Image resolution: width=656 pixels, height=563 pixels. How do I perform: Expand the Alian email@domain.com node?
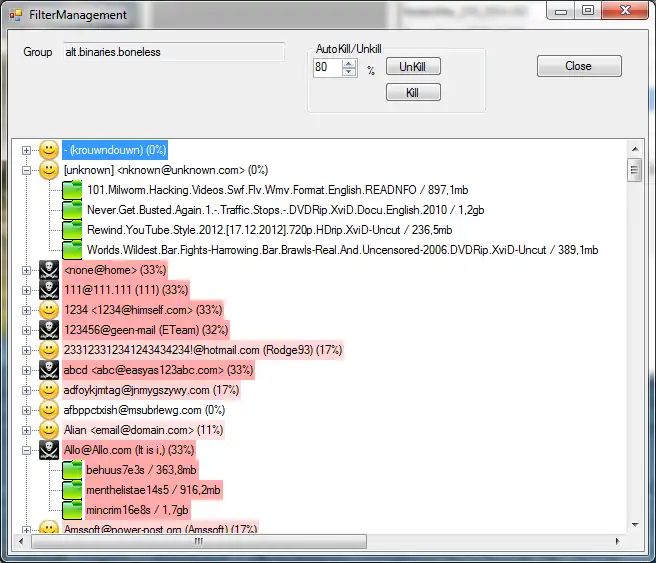point(26,430)
